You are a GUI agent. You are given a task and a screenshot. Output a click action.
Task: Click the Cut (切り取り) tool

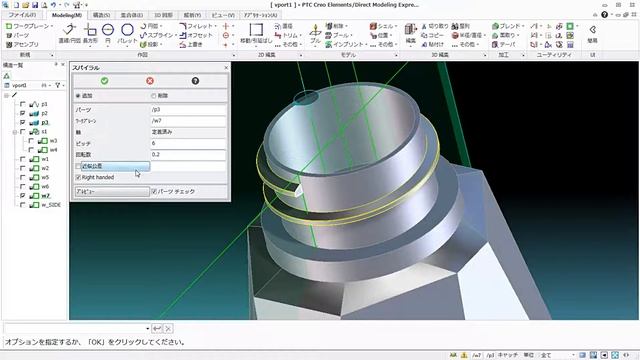(434, 26)
